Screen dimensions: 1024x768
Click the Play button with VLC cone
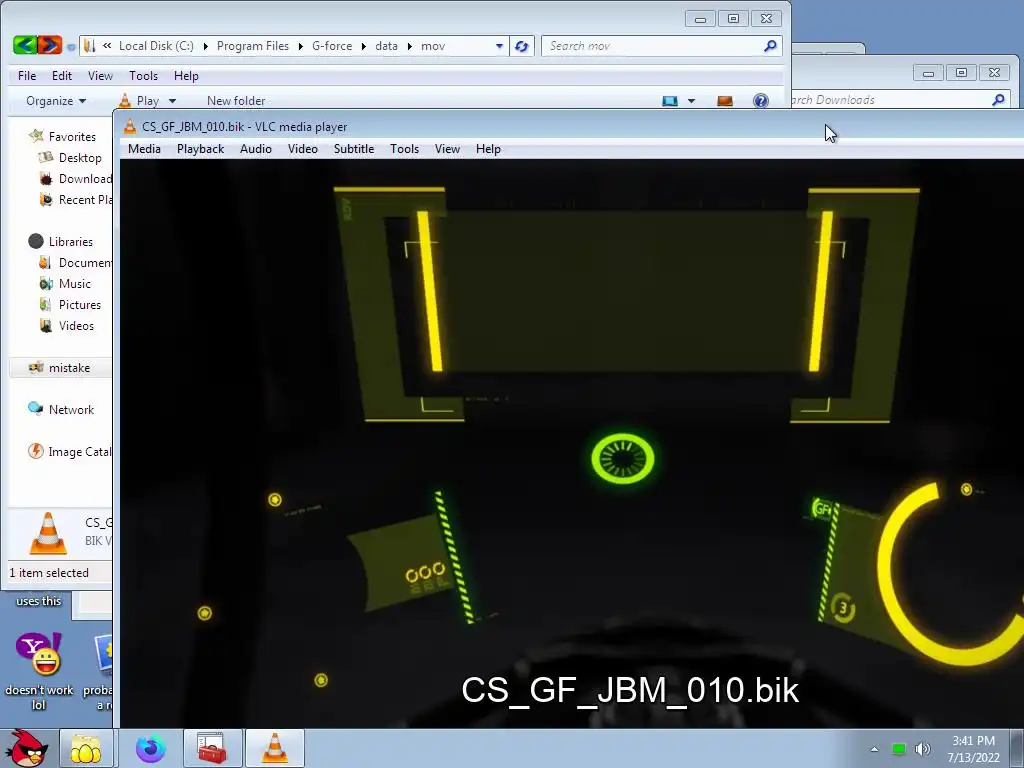coord(139,101)
